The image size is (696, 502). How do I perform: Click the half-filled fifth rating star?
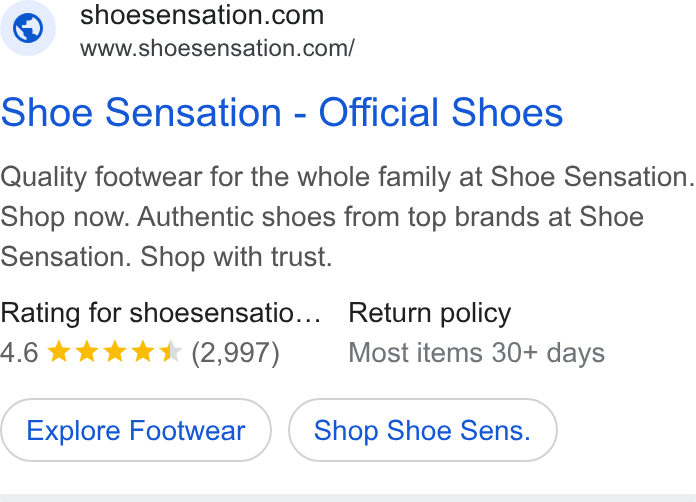(171, 351)
